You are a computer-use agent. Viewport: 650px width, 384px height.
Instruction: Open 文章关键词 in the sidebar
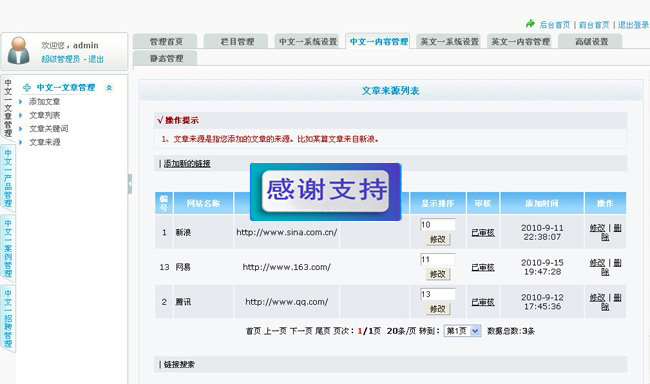(x=49, y=129)
